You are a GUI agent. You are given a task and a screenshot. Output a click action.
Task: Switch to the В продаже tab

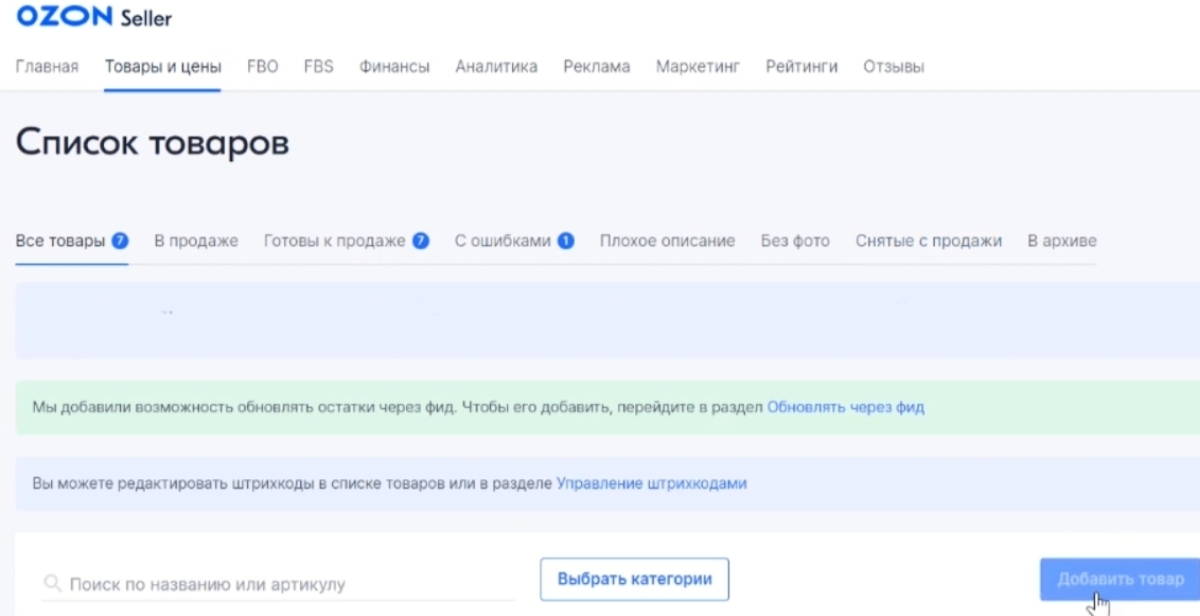pos(196,241)
